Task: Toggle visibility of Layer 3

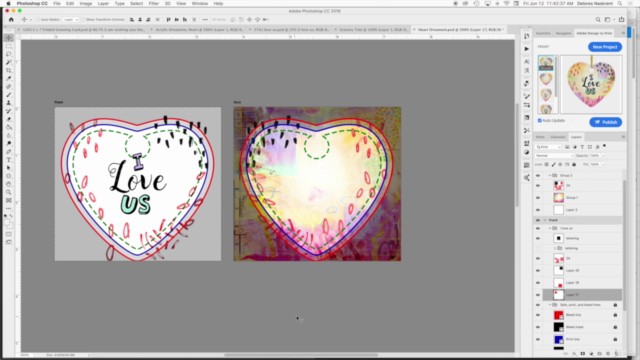Action: pyautogui.click(x=538, y=210)
